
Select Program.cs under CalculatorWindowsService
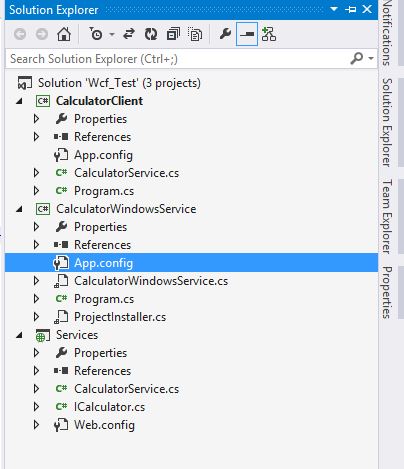pos(104,299)
